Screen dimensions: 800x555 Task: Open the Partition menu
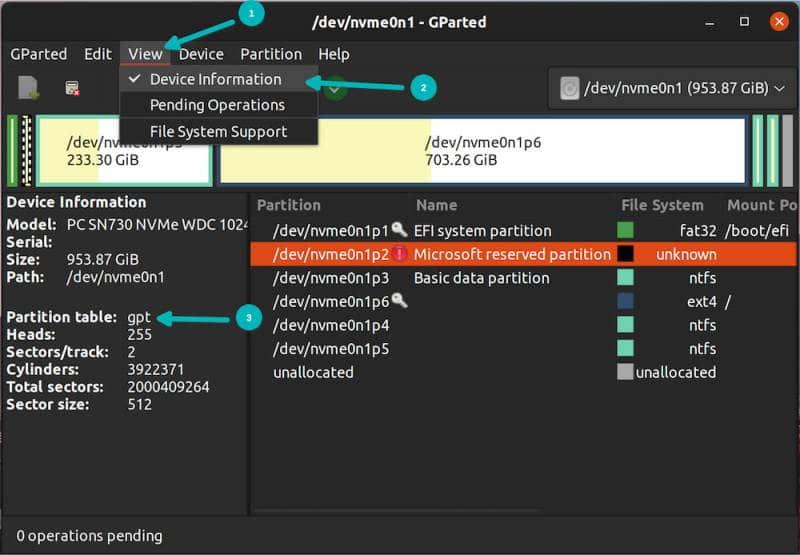270,54
